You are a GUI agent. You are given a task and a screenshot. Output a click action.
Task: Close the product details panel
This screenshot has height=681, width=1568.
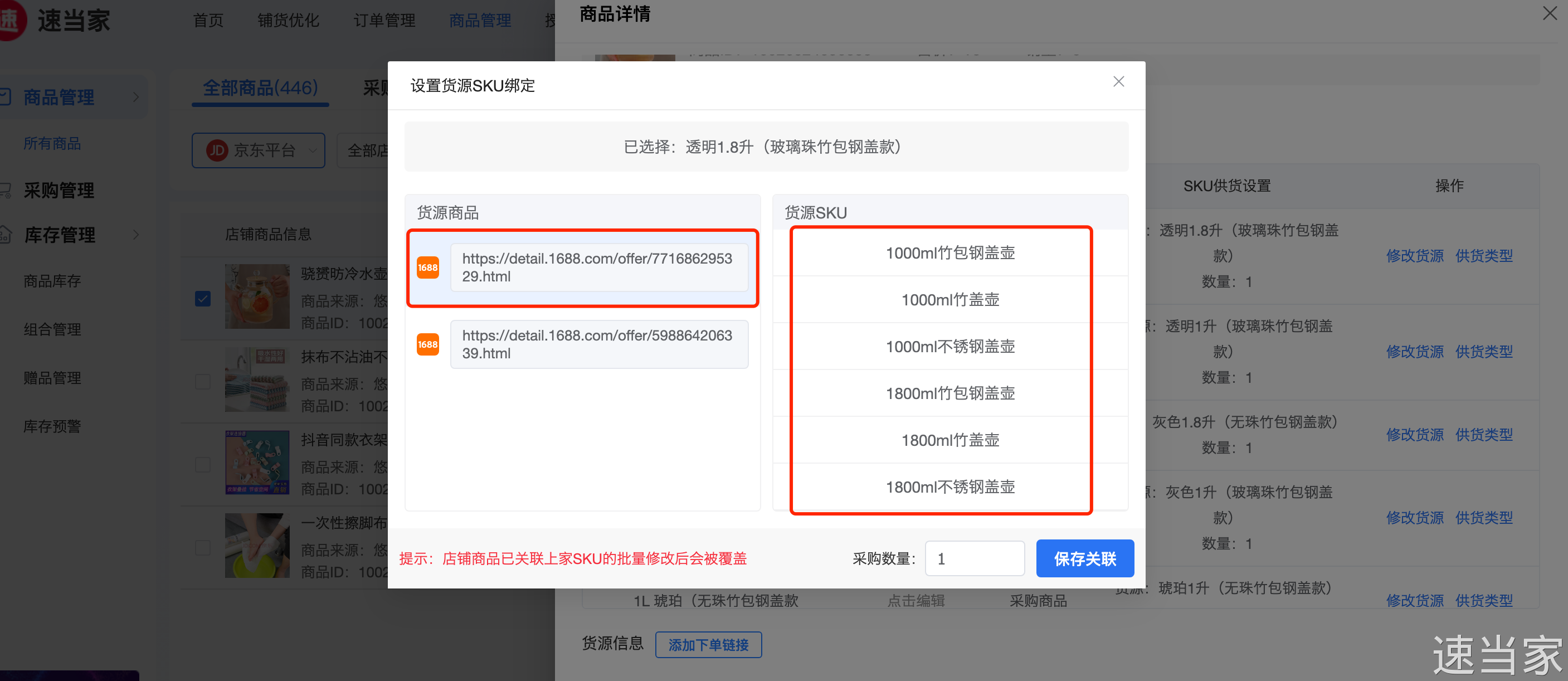point(1549,13)
